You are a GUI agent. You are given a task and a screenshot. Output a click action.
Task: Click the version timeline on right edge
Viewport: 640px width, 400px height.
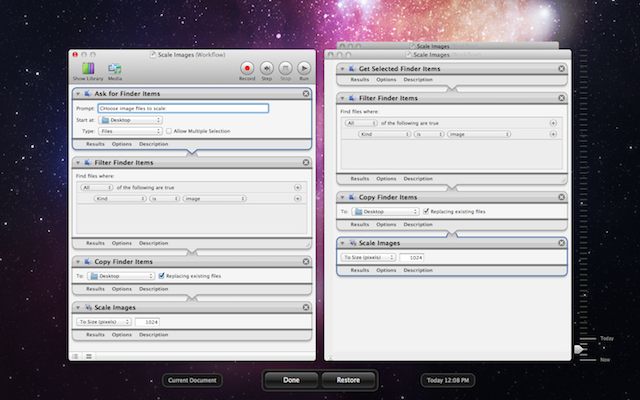(x=583, y=200)
